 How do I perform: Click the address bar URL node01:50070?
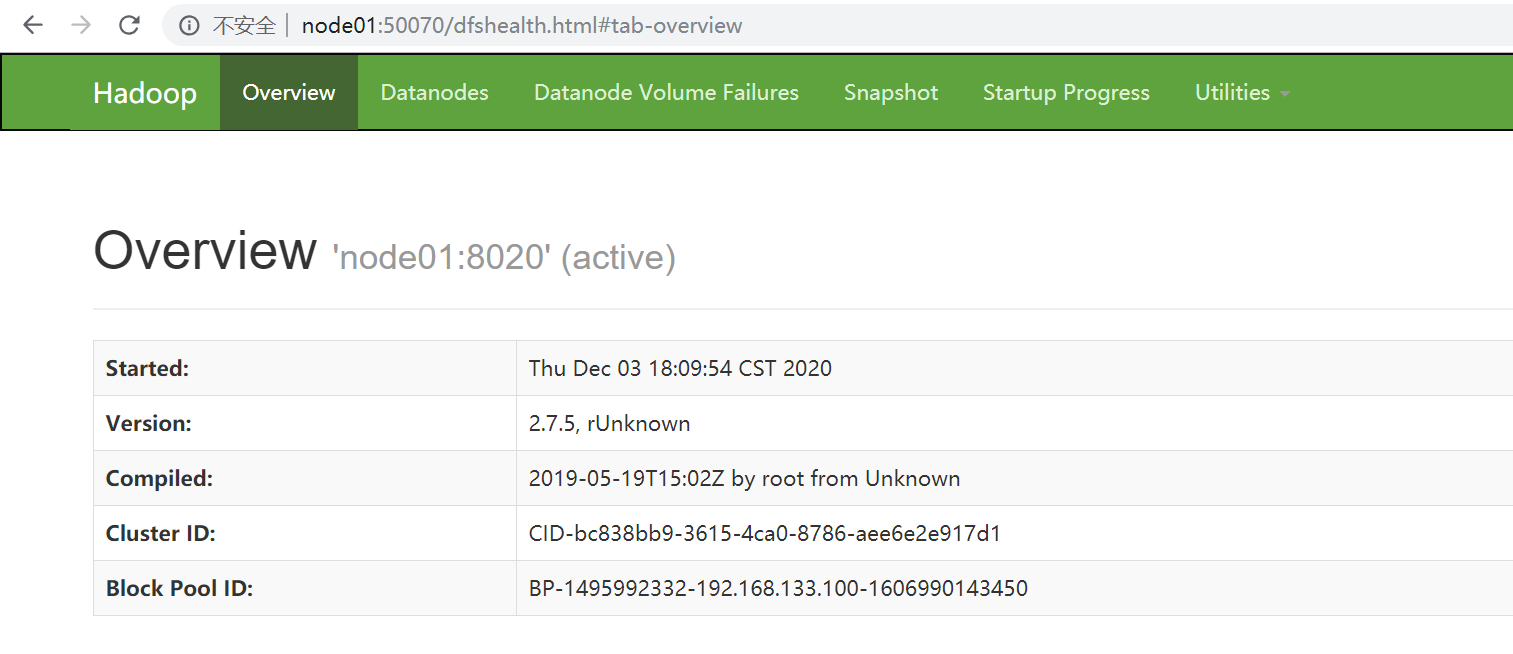(x=522, y=26)
